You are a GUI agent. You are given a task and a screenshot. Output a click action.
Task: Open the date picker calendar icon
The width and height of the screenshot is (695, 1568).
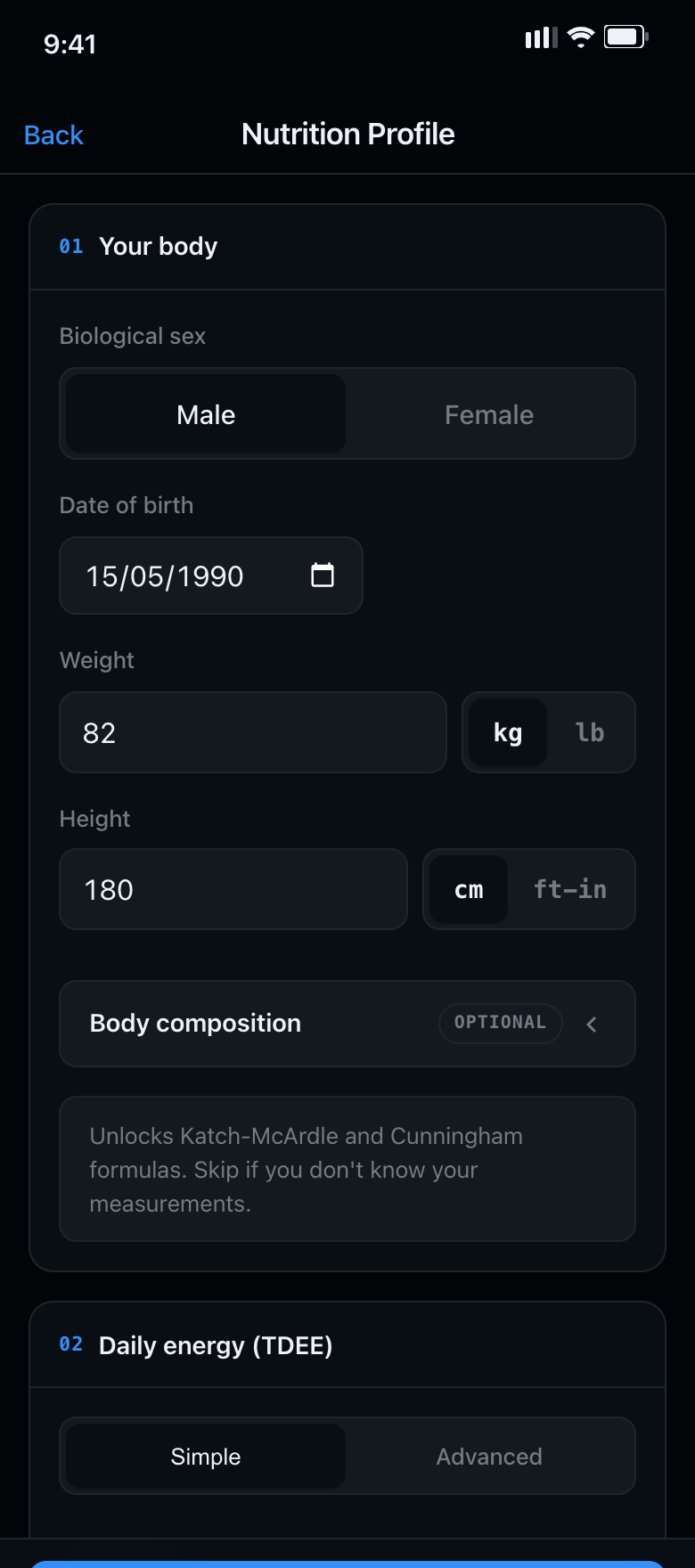pos(323,576)
